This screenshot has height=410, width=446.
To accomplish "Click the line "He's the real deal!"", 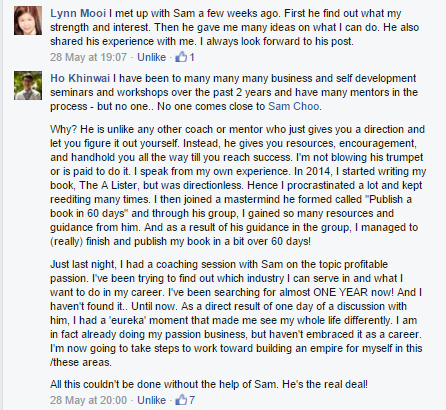I will [325, 384].
